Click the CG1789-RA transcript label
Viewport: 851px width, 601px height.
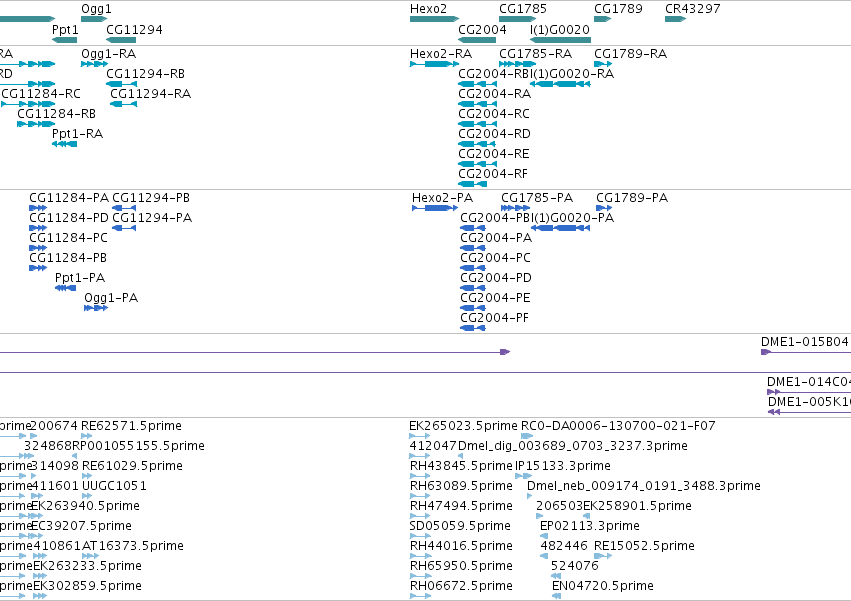(x=631, y=54)
